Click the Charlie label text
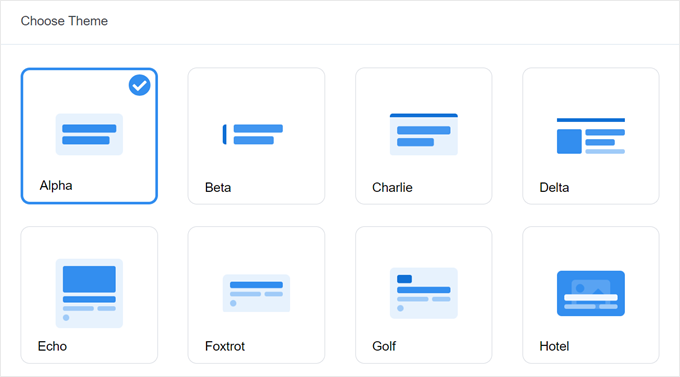Screen dimensions: 680x377 click(392, 187)
